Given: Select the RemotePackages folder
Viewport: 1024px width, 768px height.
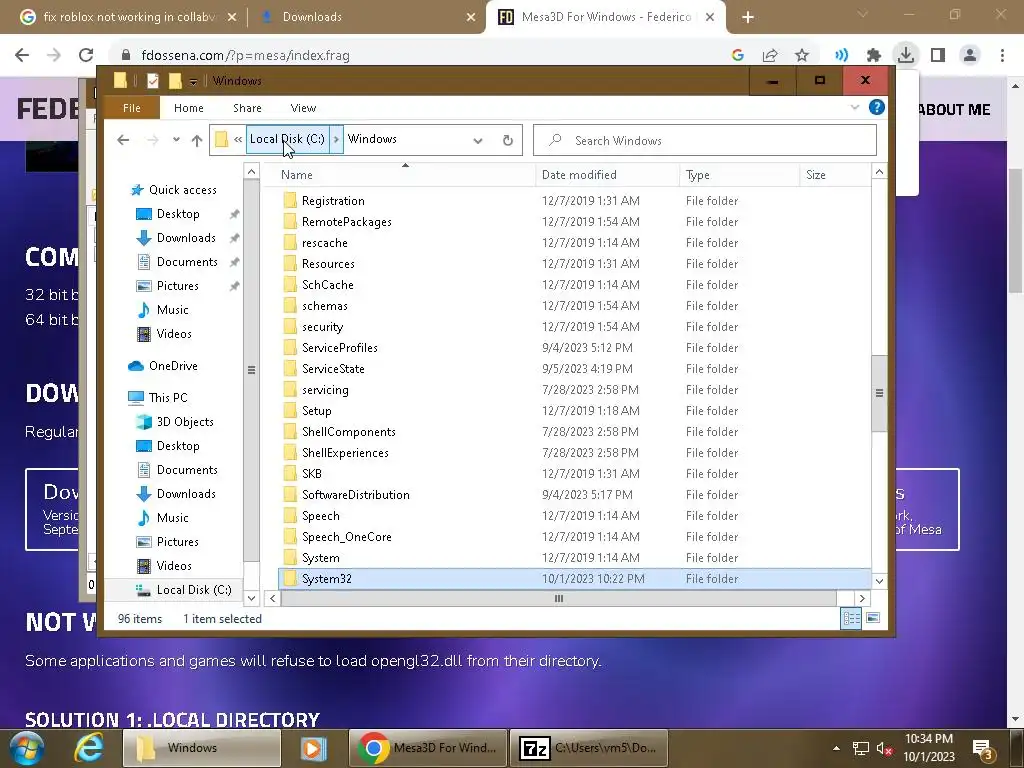Looking at the screenshot, I should 347,222.
